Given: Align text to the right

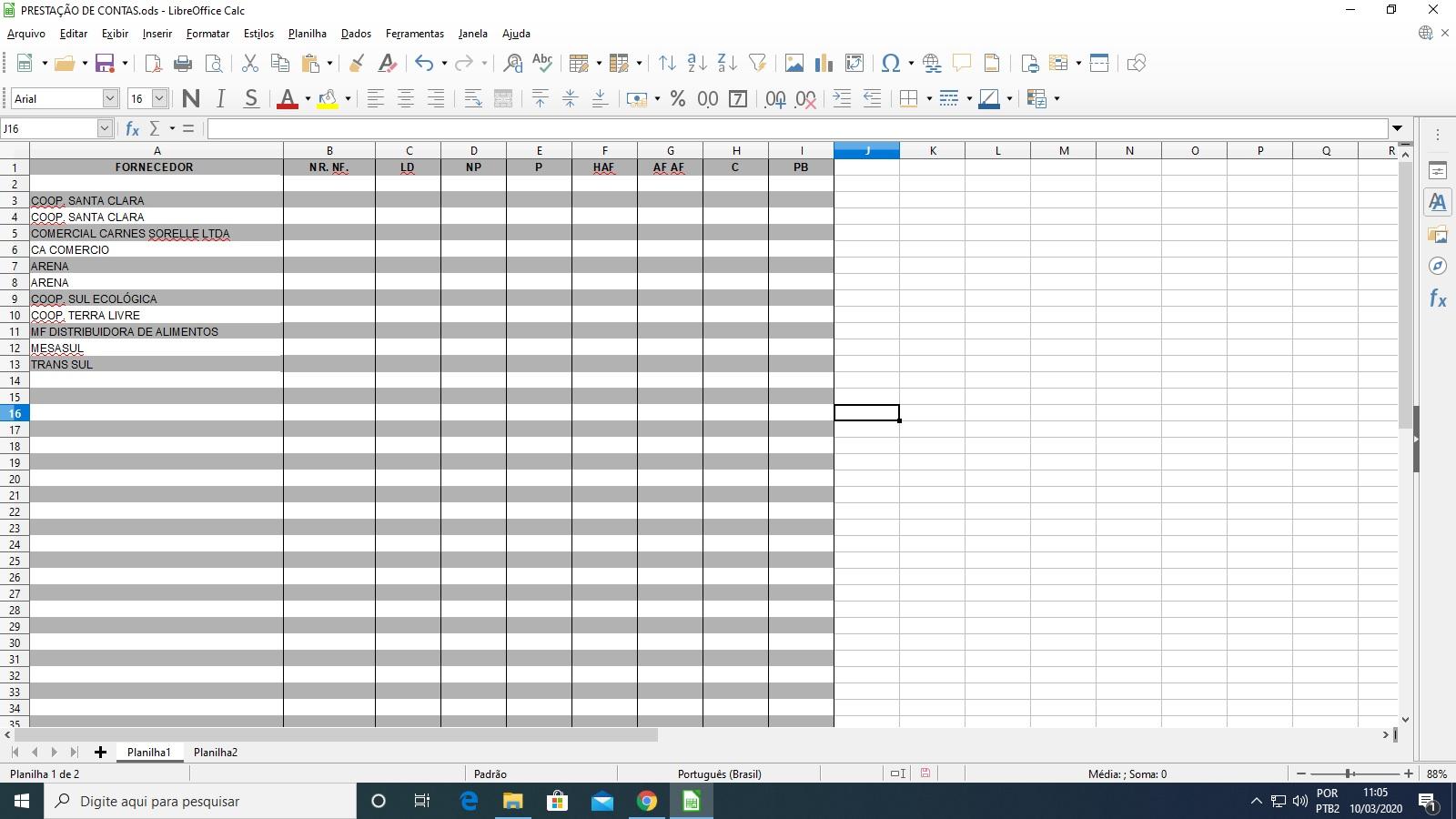Looking at the screenshot, I should click(436, 98).
